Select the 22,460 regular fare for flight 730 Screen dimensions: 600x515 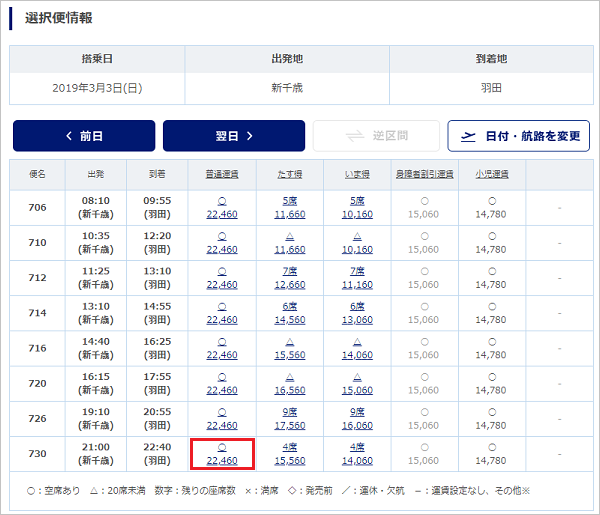click(221, 460)
